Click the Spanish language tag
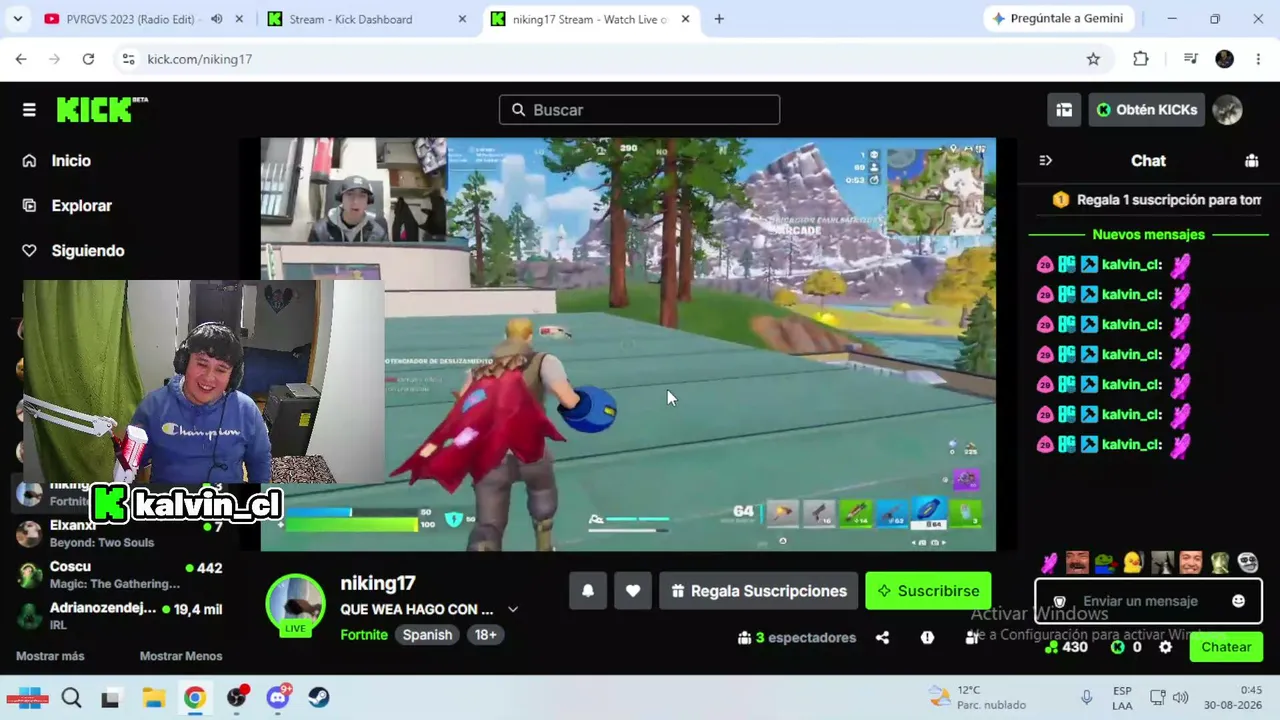Viewport: 1280px width, 720px height. point(427,635)
